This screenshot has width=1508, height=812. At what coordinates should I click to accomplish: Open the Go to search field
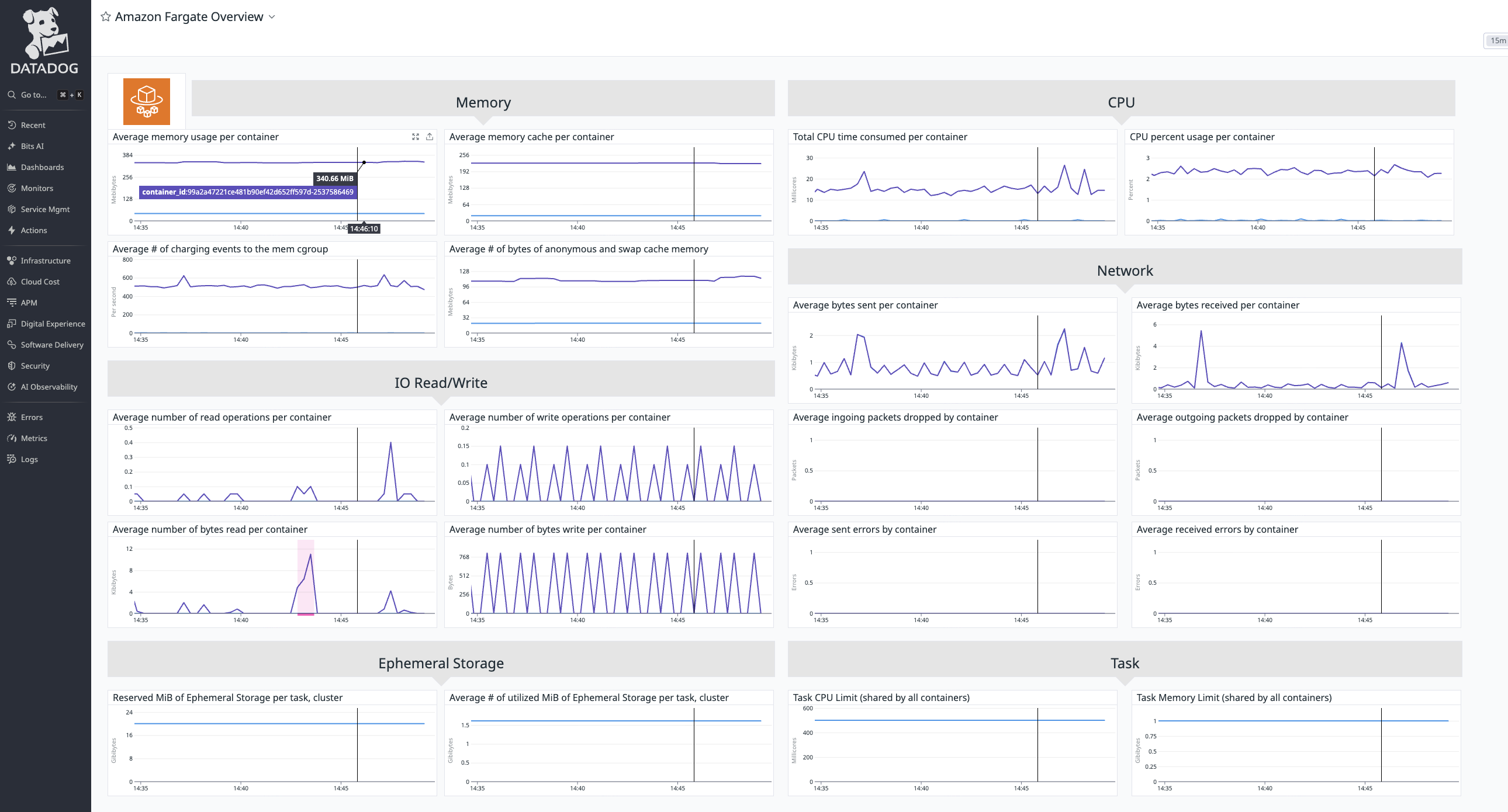(33, 95)
